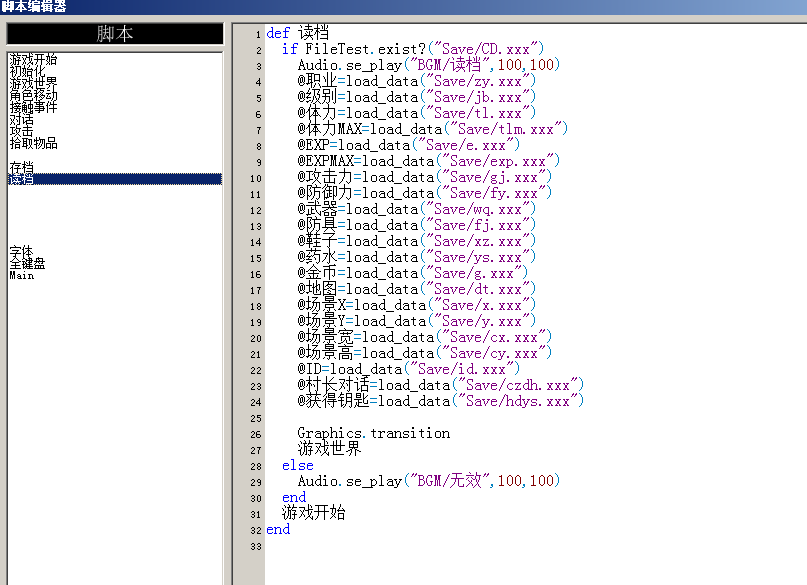Click the 游戏开始 call on line 31
This screenshot has width=807, height=585.
(313, 513)
